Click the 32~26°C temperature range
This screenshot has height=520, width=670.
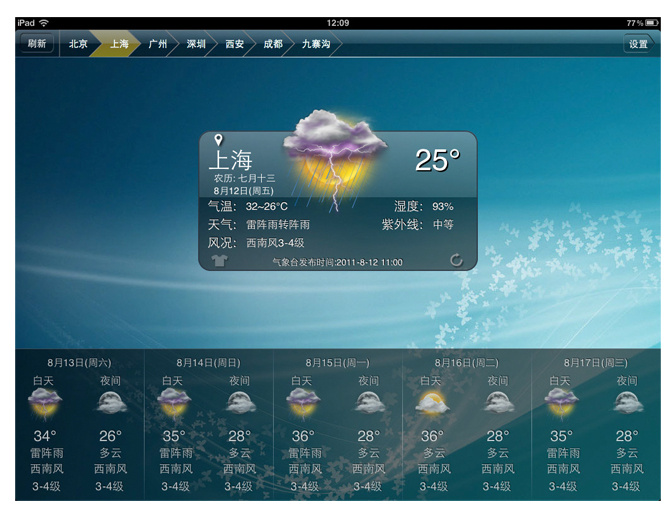[x=267, y=206]
